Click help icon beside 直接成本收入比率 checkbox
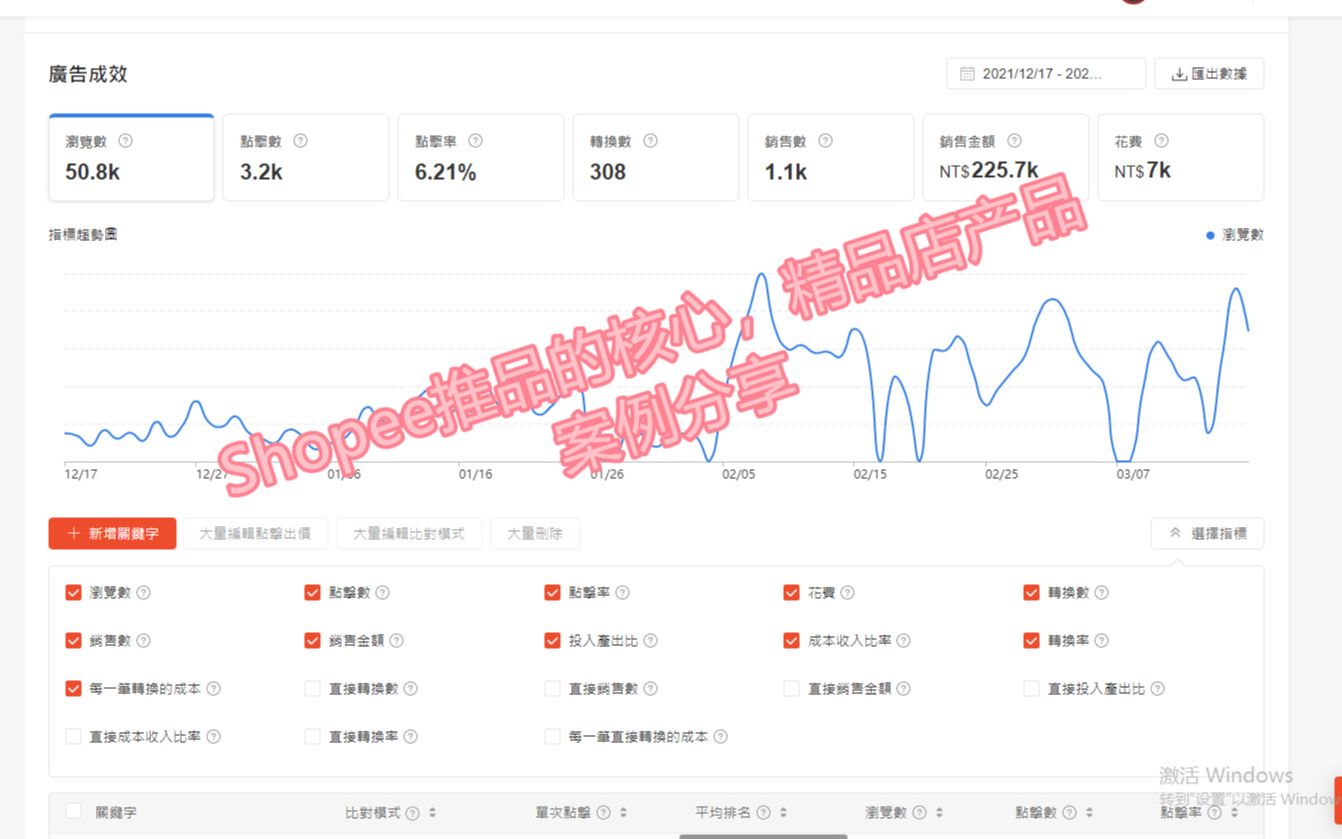The image size is (1342, 839). [x=213, y=737]
